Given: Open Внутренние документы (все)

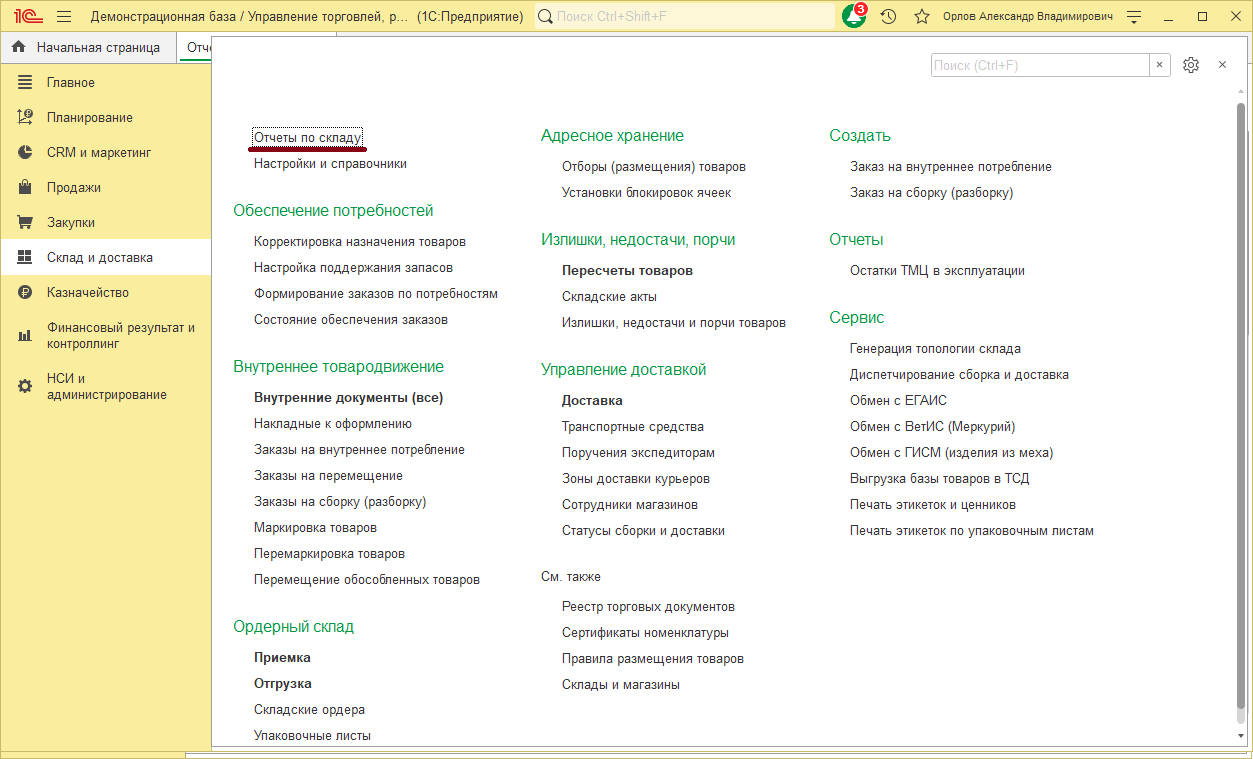Looking at the screenshot, I should tap(348, 398).
